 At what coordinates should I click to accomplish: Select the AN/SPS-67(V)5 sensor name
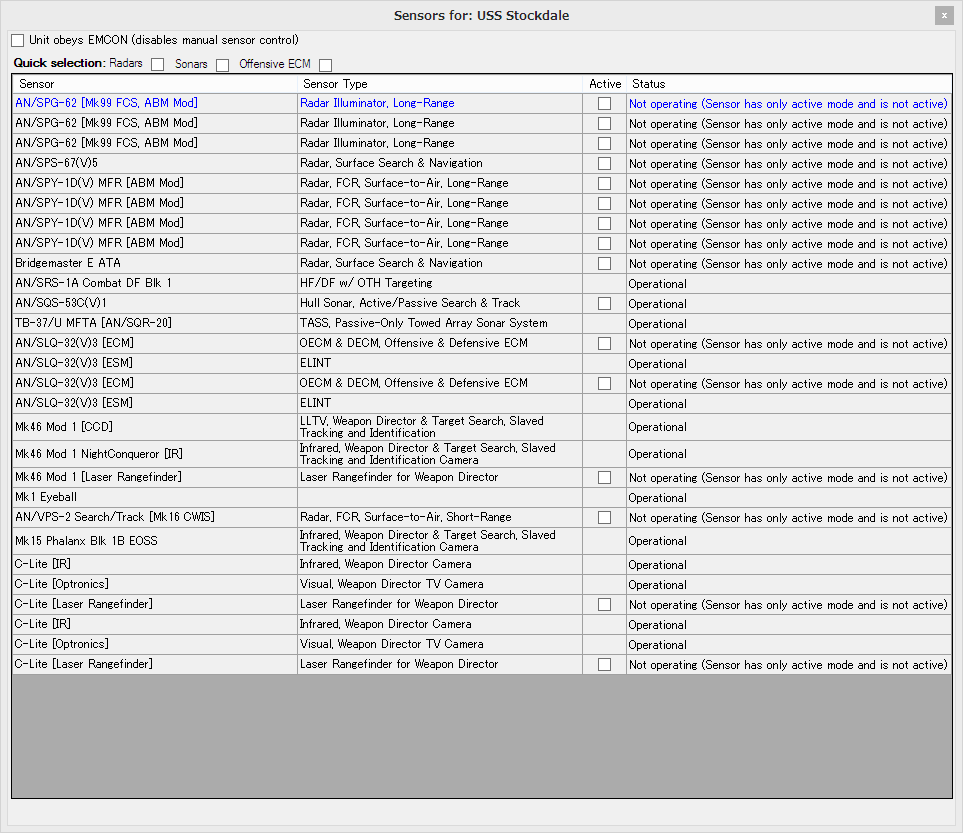pos(57,163)
